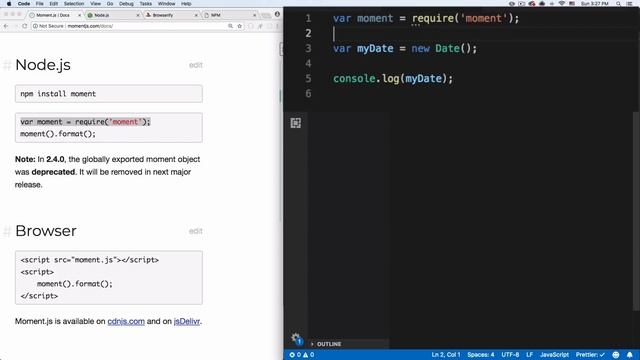Image resolution: width=640 pixels, height=360 pixels.
Task: Select language mode JavaScript
Action: coord(554,355)
